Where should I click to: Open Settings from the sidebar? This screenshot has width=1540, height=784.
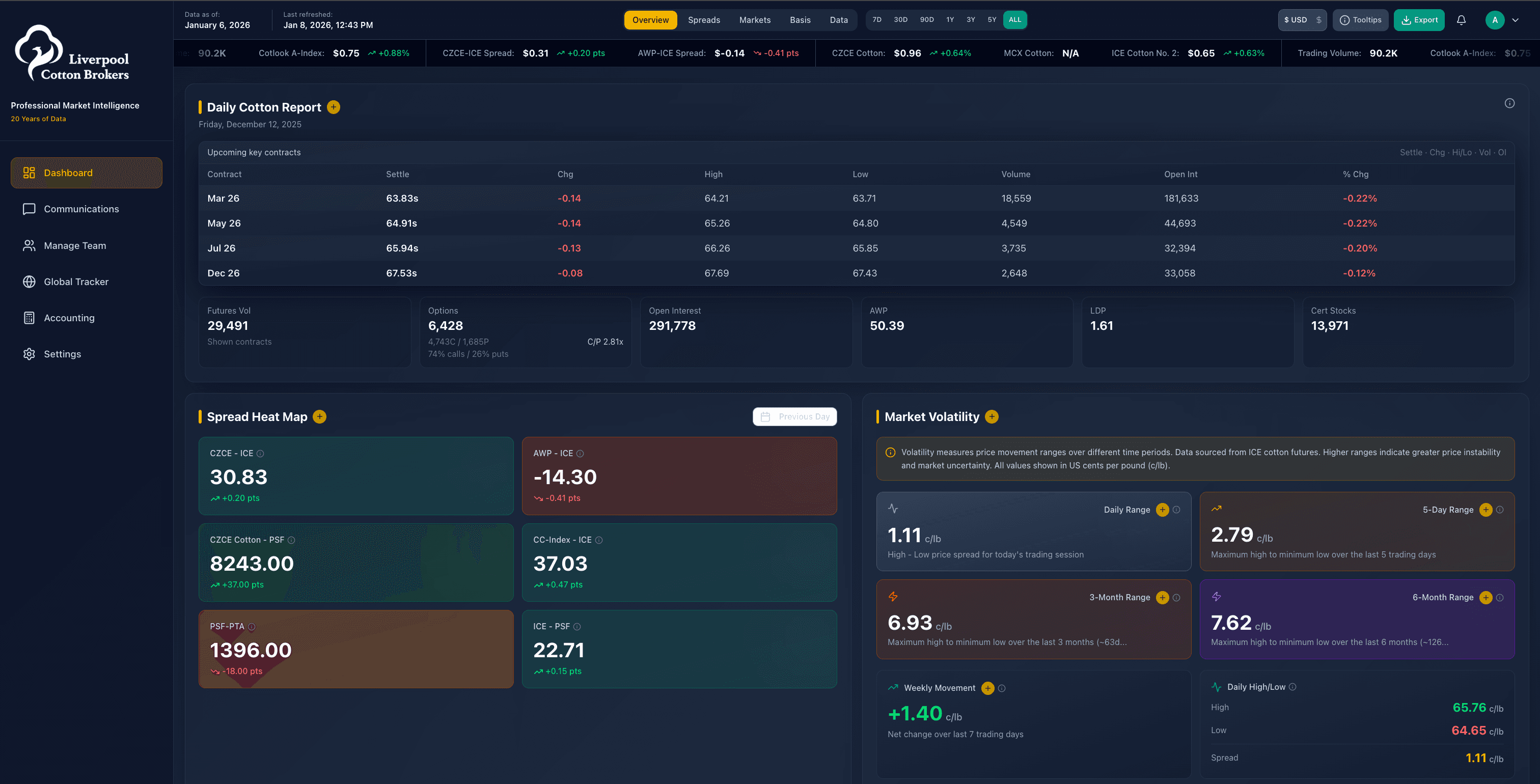87,354
